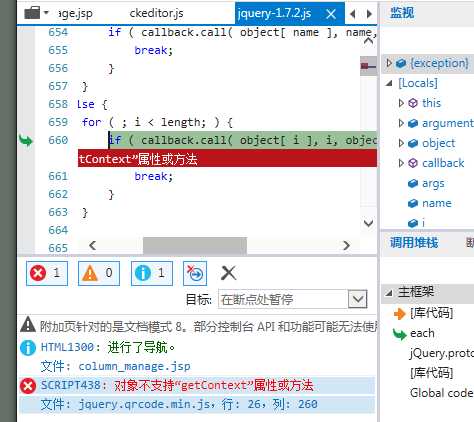Click the horizontal scrollbar thumb in code editor
The height and width of the screenshot is (422, 474).
pyautogui.click(x=195, y=246)
